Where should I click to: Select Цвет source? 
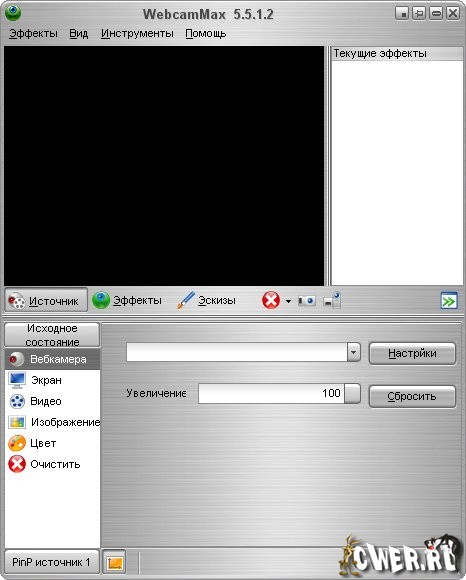point(53,443)
